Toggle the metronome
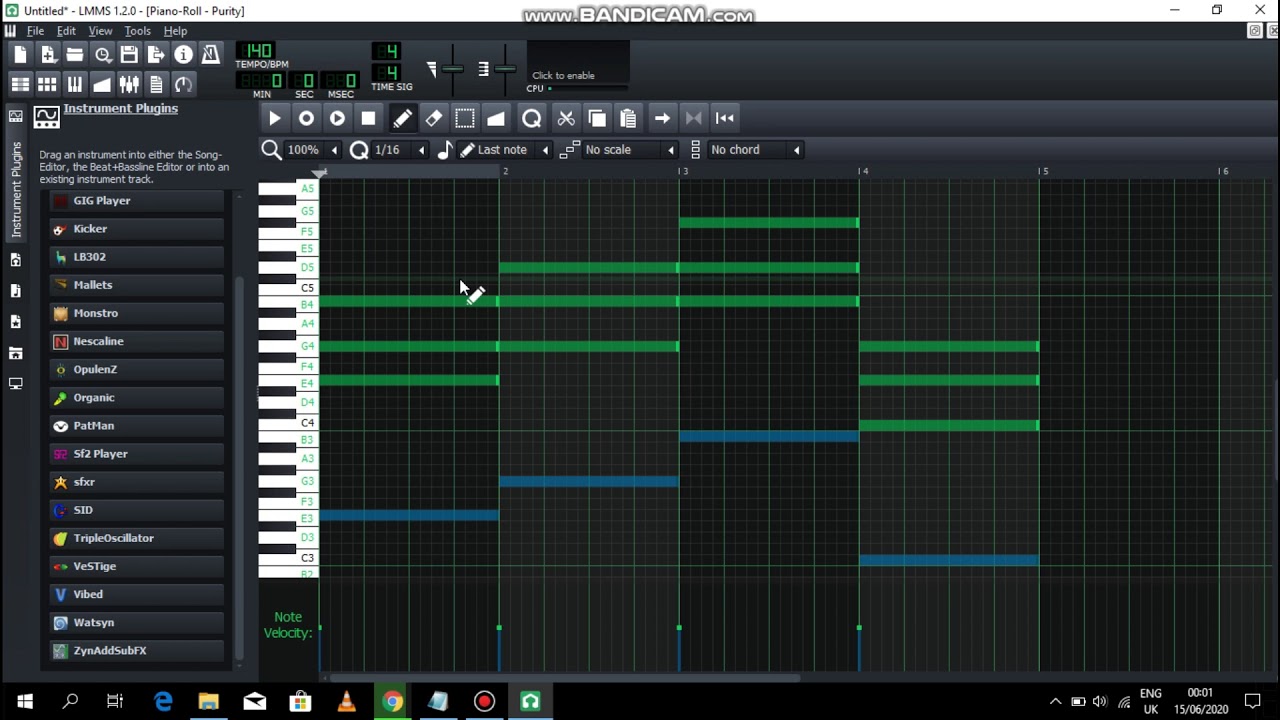Screen dimensions: 1280x720 click(x=210, y=55)
